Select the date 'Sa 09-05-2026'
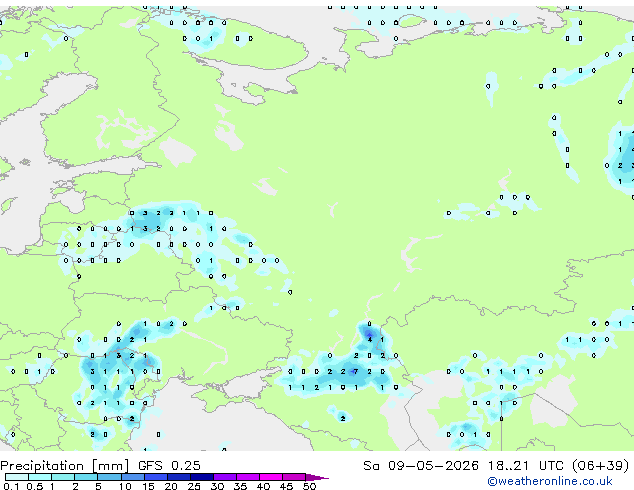Image resolution: width=634 pixels, height=490 pixels. pyautogui.click(x=421, y=466)
